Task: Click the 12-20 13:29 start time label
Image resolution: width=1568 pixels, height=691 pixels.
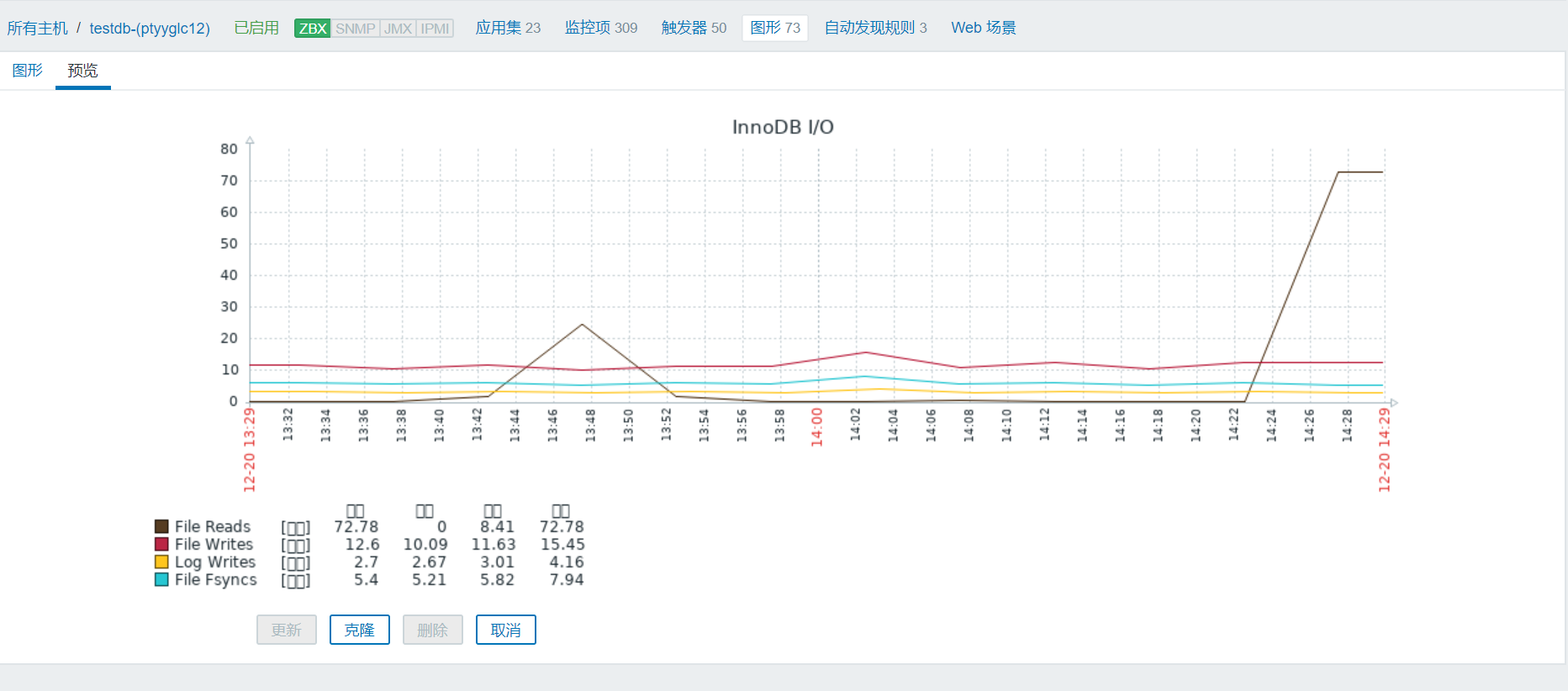Action: (x=249, y=450)
